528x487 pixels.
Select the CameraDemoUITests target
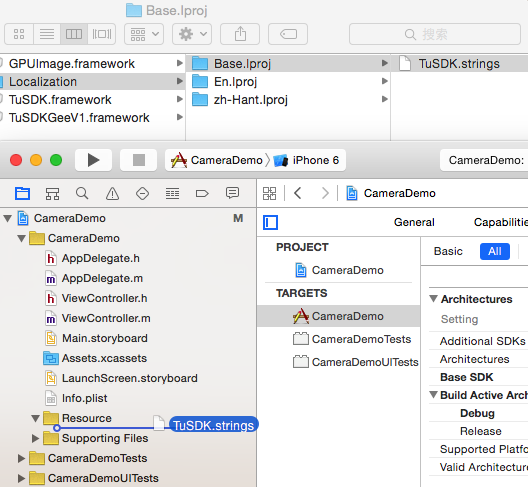(339, 362)
